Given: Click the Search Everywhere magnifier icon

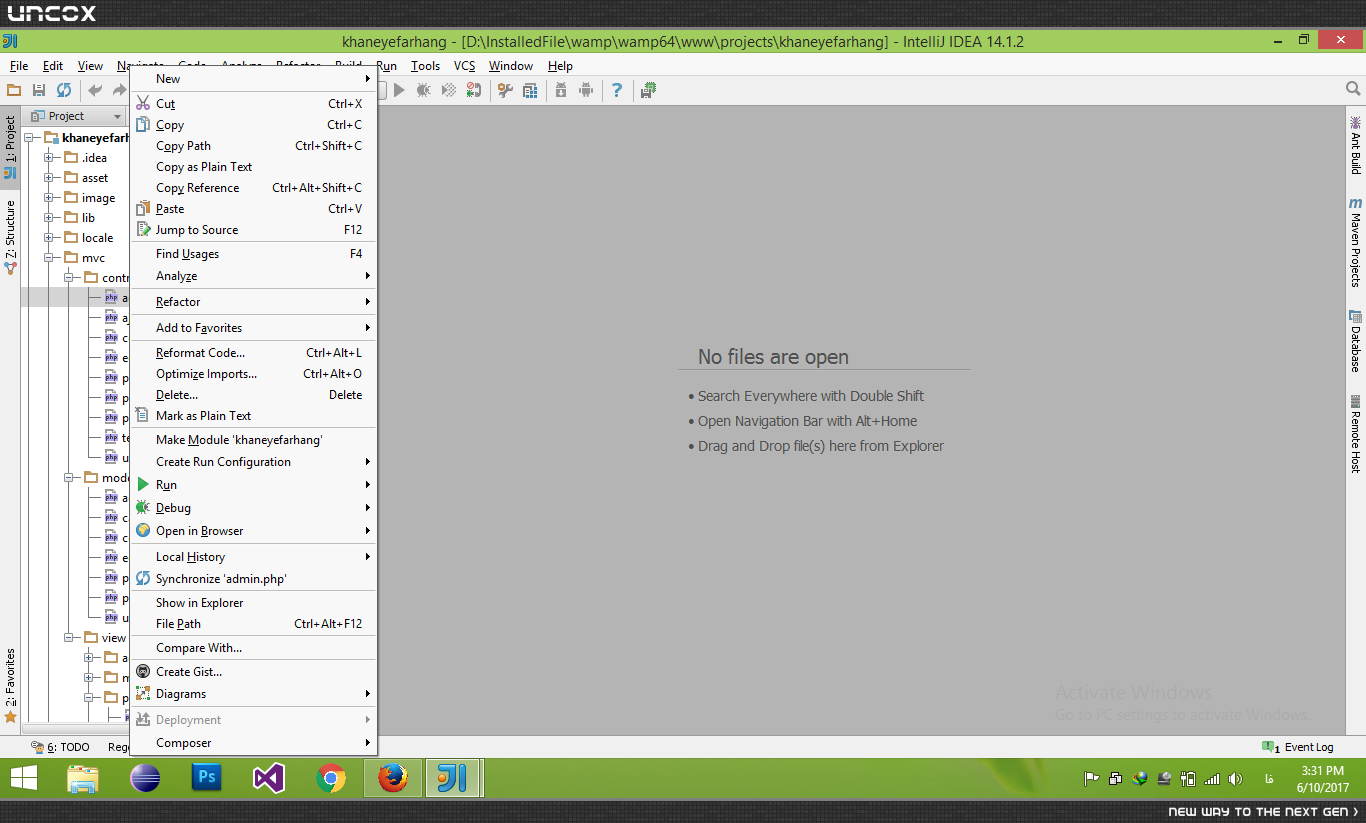Looking at the screenshot, I should pos(1353,89).
